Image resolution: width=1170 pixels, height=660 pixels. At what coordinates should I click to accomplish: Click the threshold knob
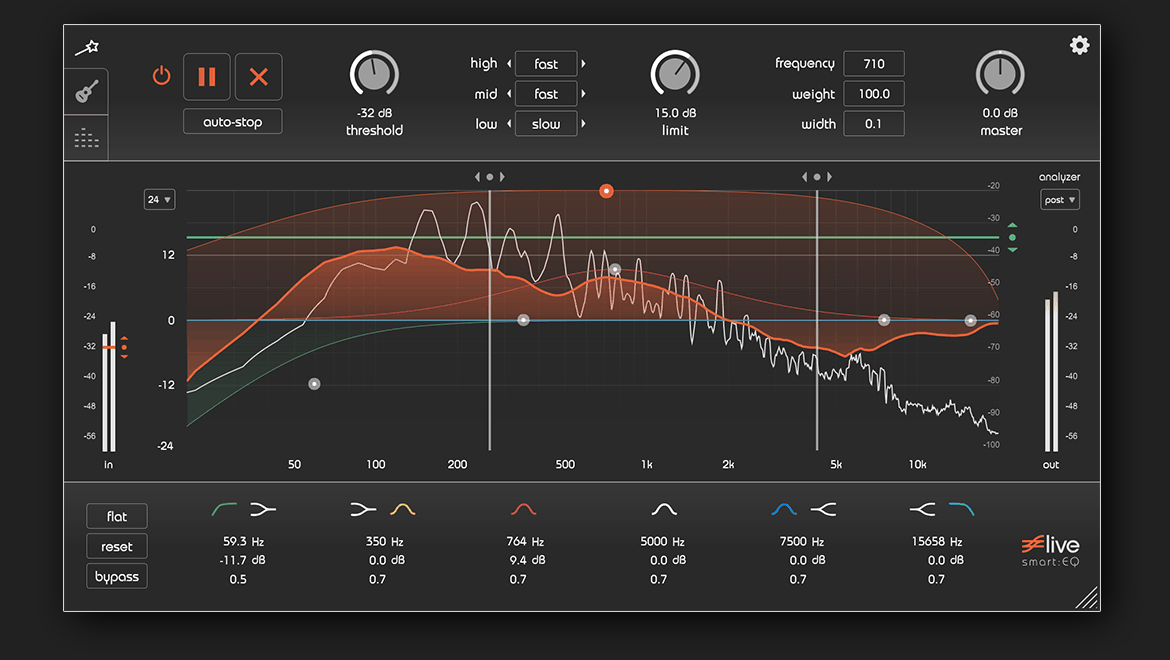click(x=374, y=74)
